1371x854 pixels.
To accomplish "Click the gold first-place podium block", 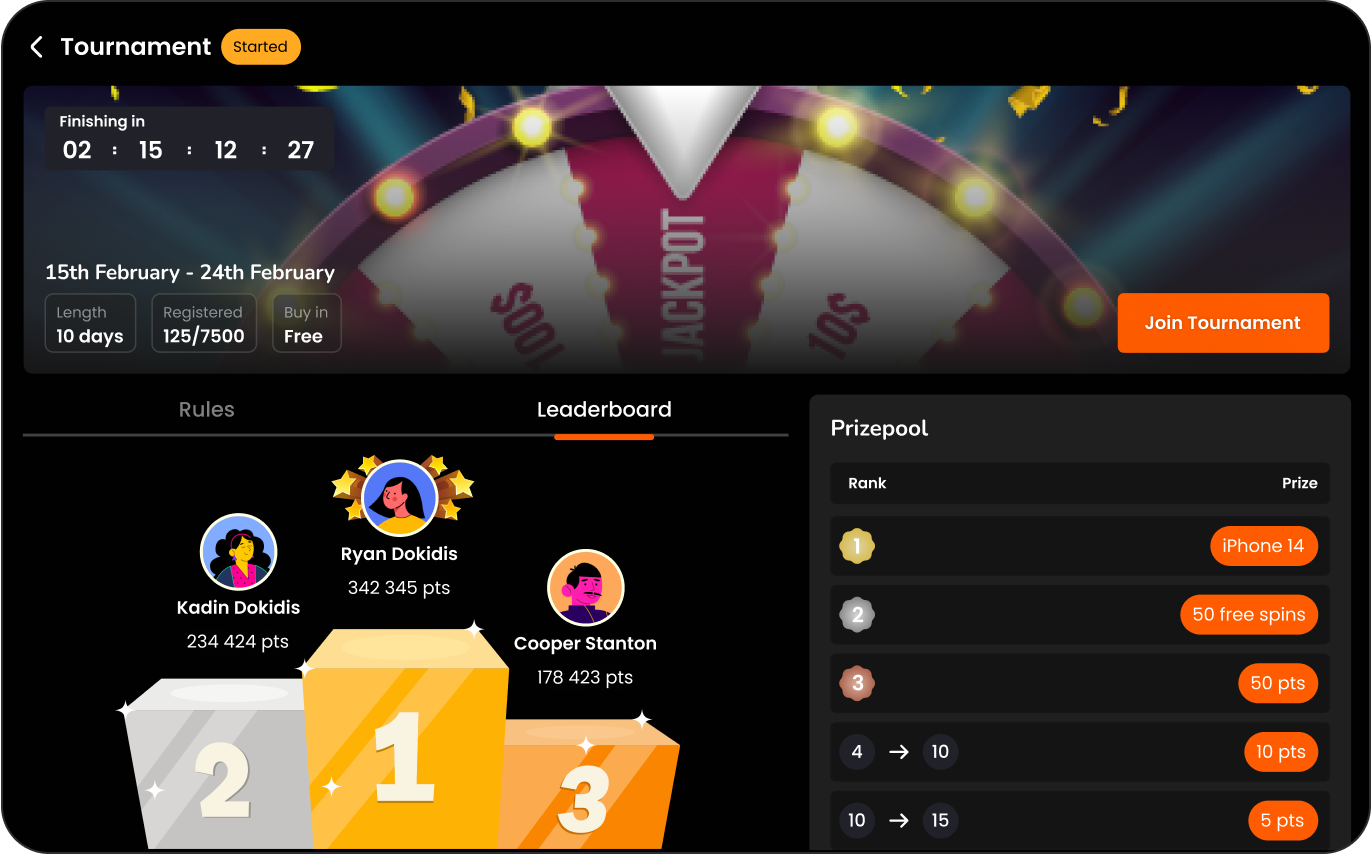I will click(x=405, y=740).
